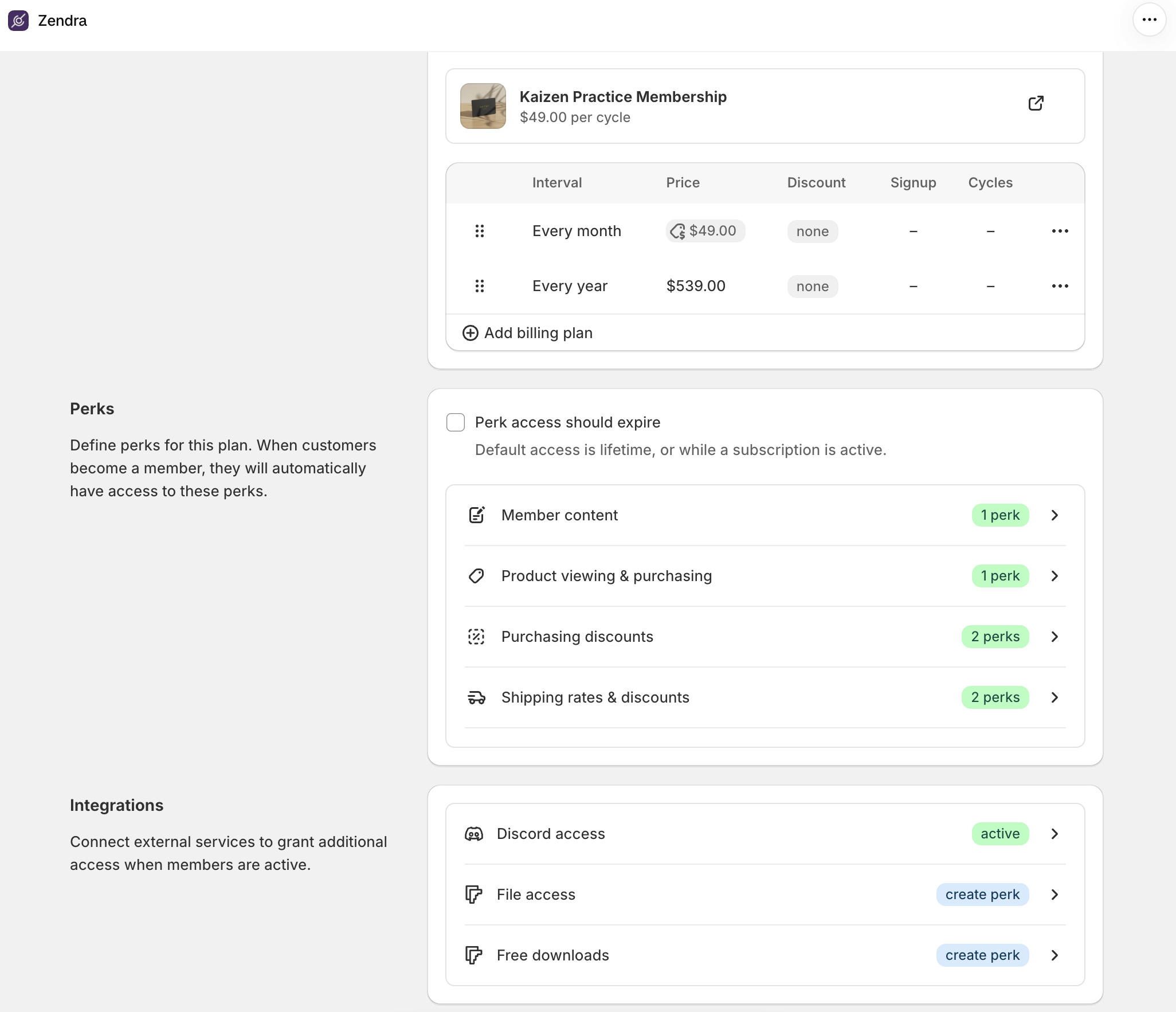
Task: Open the top-right more options menu
Action: pyautogui.click(x=1149, y=20)
